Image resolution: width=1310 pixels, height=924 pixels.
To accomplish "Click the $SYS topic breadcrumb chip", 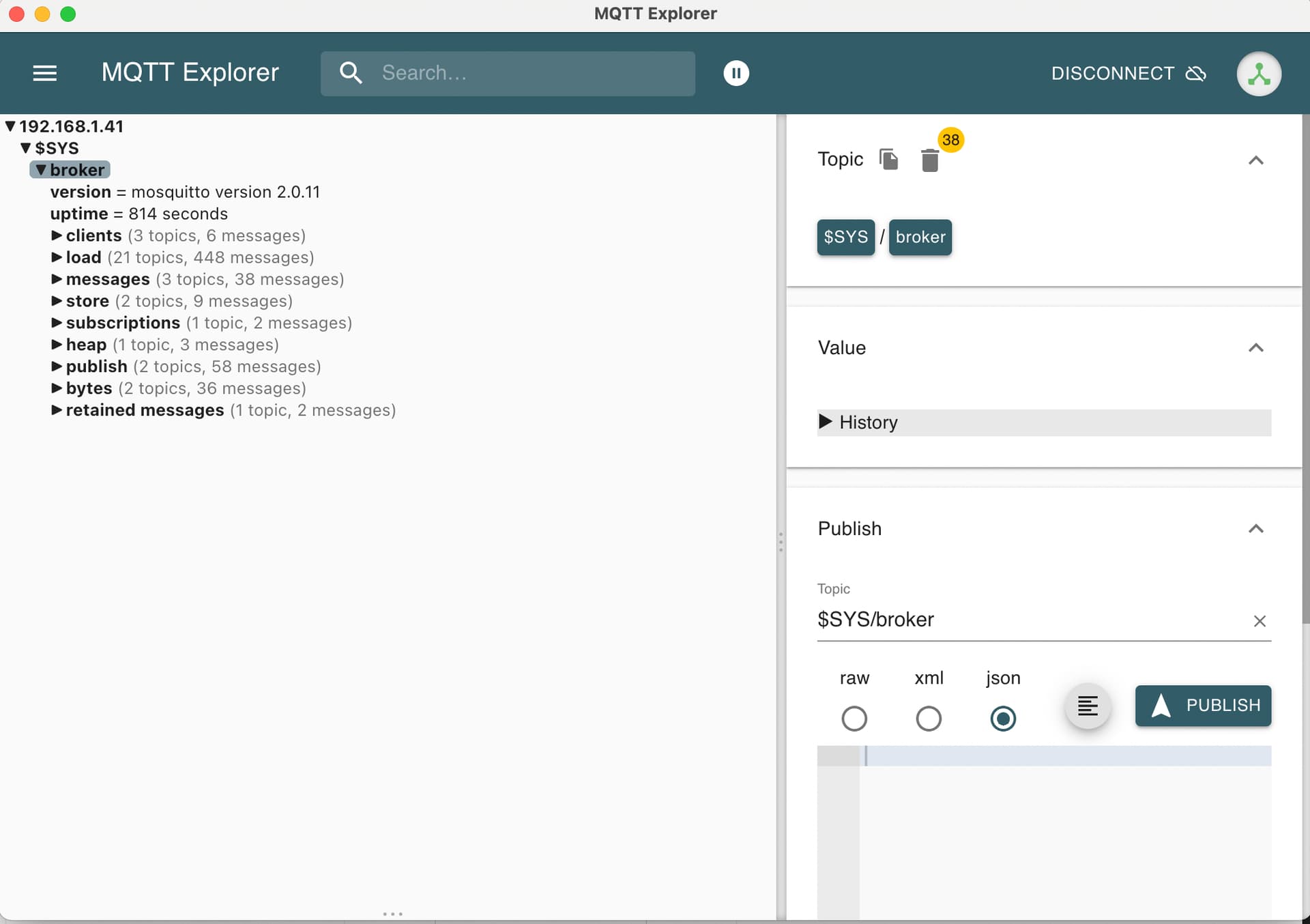I will (x=845, y=237).
